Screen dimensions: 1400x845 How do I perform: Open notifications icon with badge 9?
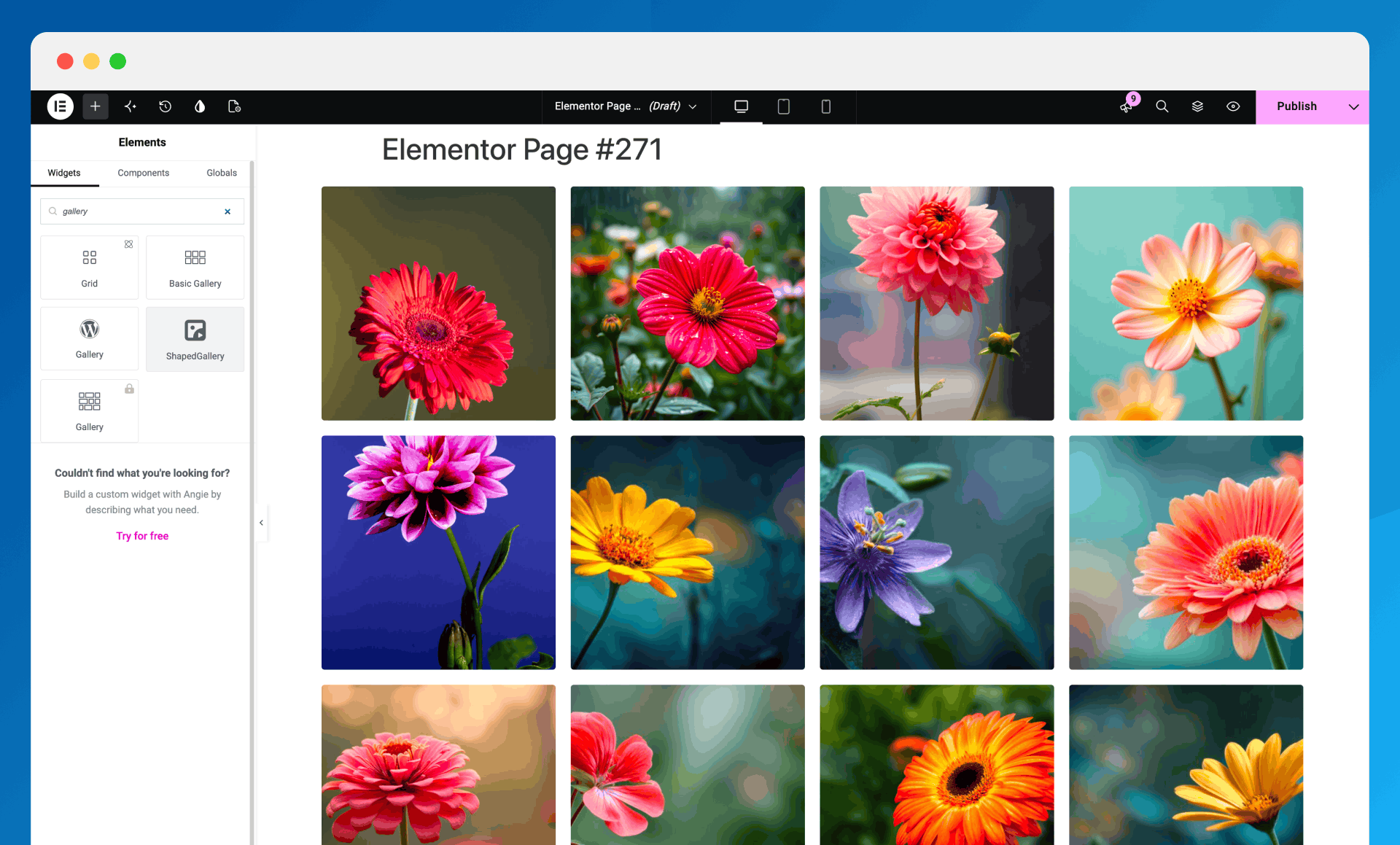point(1127,106)
